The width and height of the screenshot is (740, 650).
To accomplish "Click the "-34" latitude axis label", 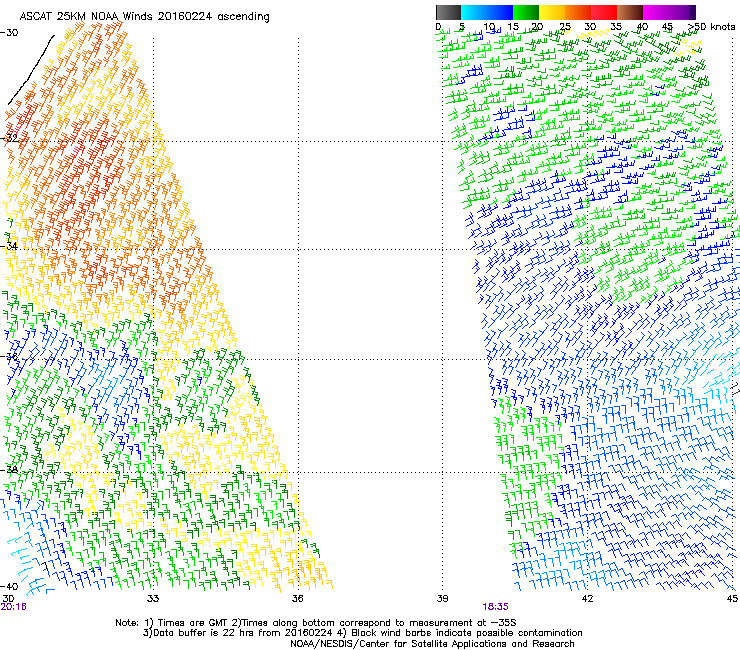I will pyautogui.click(x=9, y=246).
